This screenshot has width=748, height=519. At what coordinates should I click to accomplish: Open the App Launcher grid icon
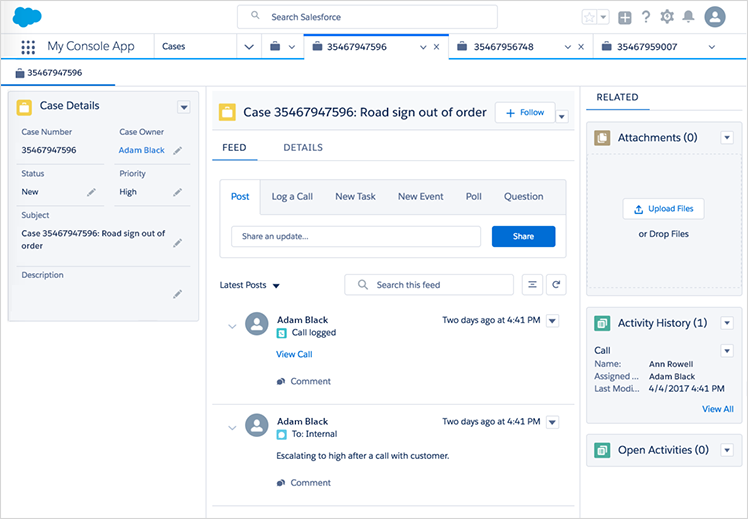28,47
